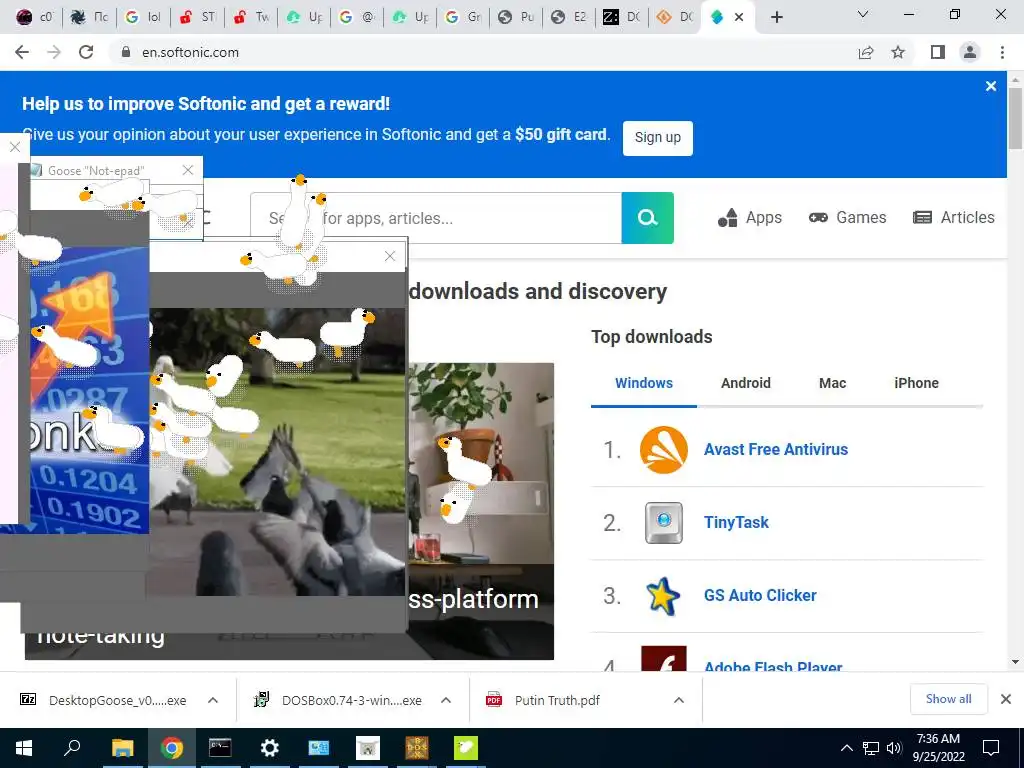The height and width of the screenshot is (768, 1024).
Task: Open File Explorer from taskbar
Action: coord(122,748)
